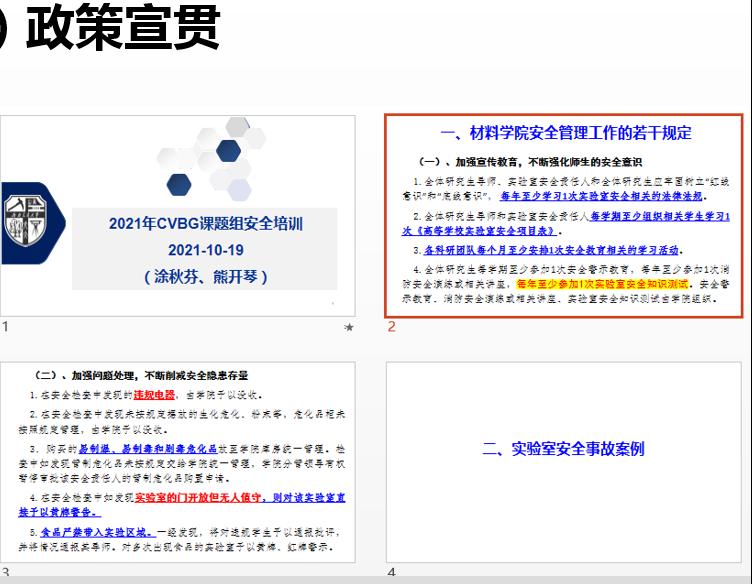
Task: Click the 一、材料学院安全管理工作的若干规定 title
Action: tap(565, 133)
